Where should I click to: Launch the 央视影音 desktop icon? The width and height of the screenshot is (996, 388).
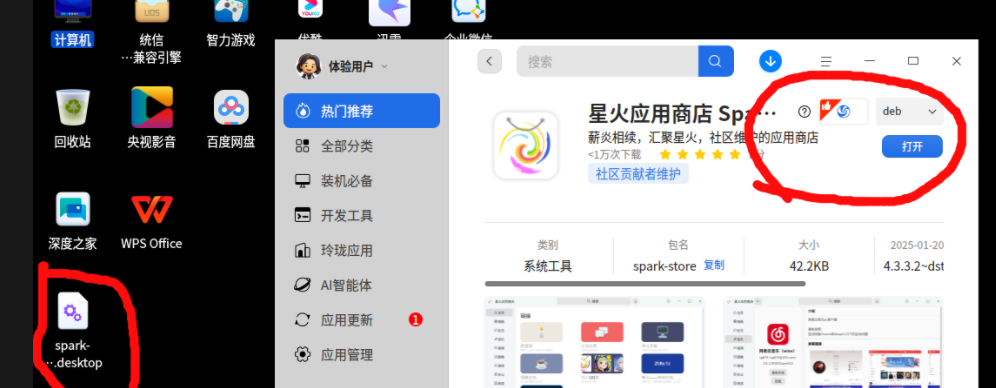151,119
